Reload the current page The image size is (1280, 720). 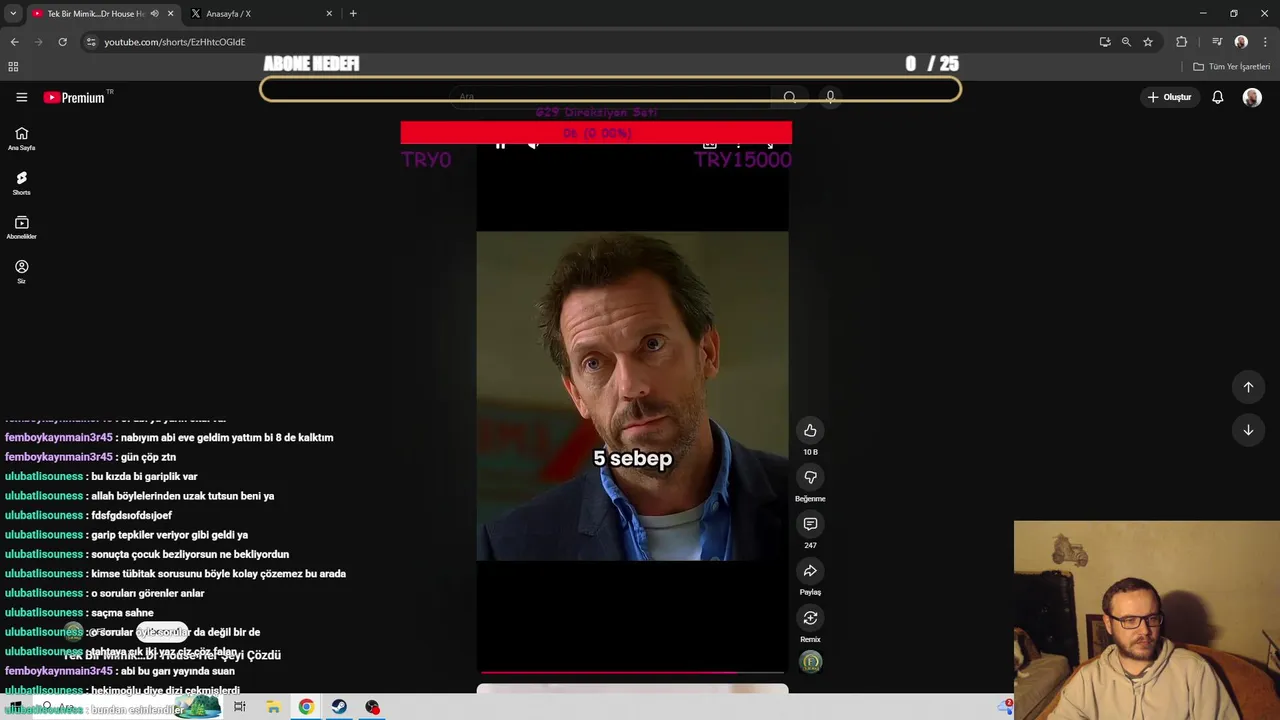[x=62, y=42]
